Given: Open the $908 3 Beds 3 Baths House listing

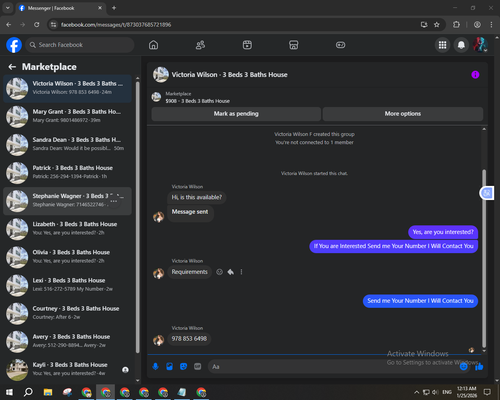Looking at the screenshot, I should pyautogui.click(x=197, y=101).
